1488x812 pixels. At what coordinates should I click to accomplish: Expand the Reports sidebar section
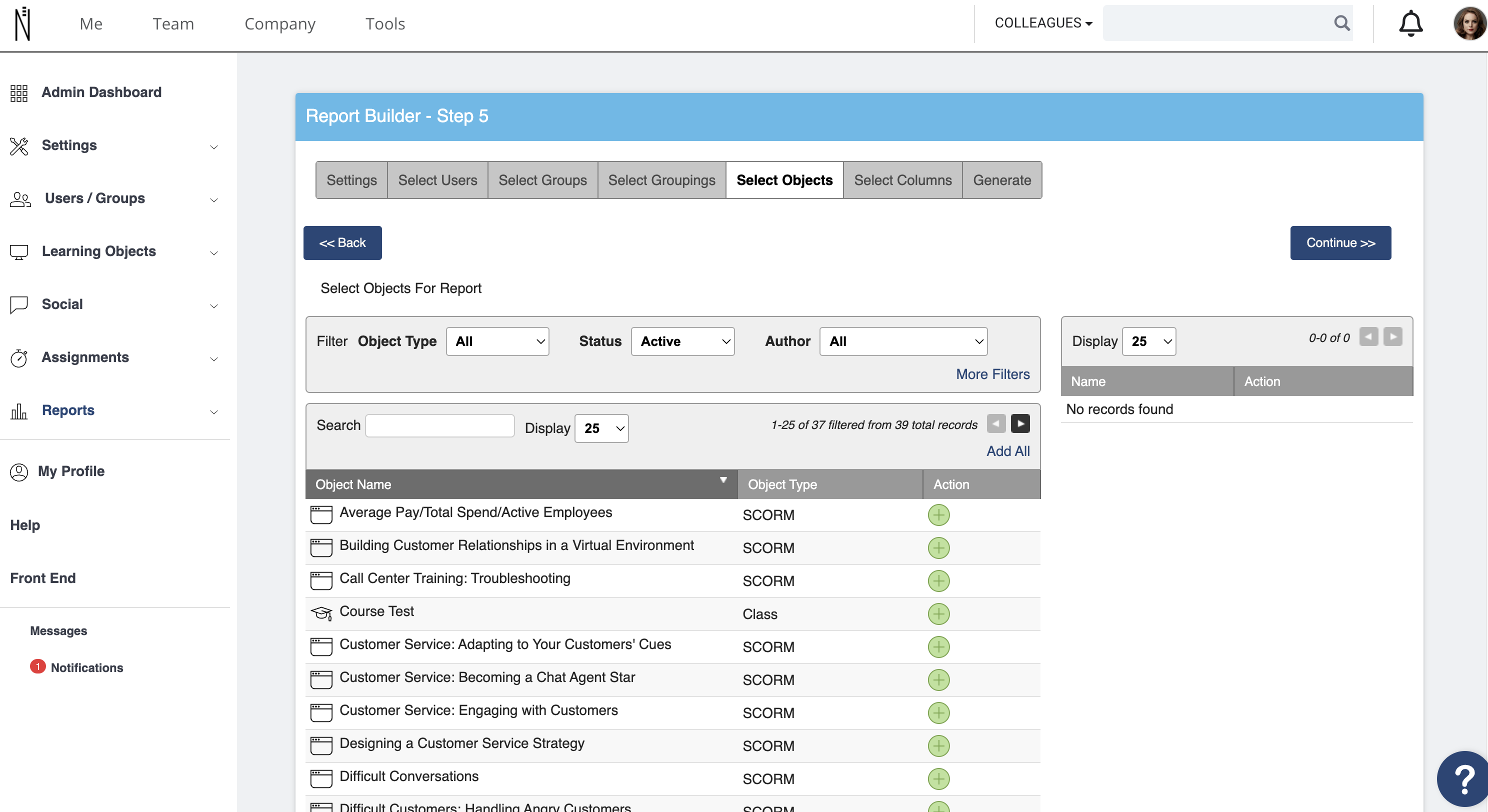click(x=213, y=412)
